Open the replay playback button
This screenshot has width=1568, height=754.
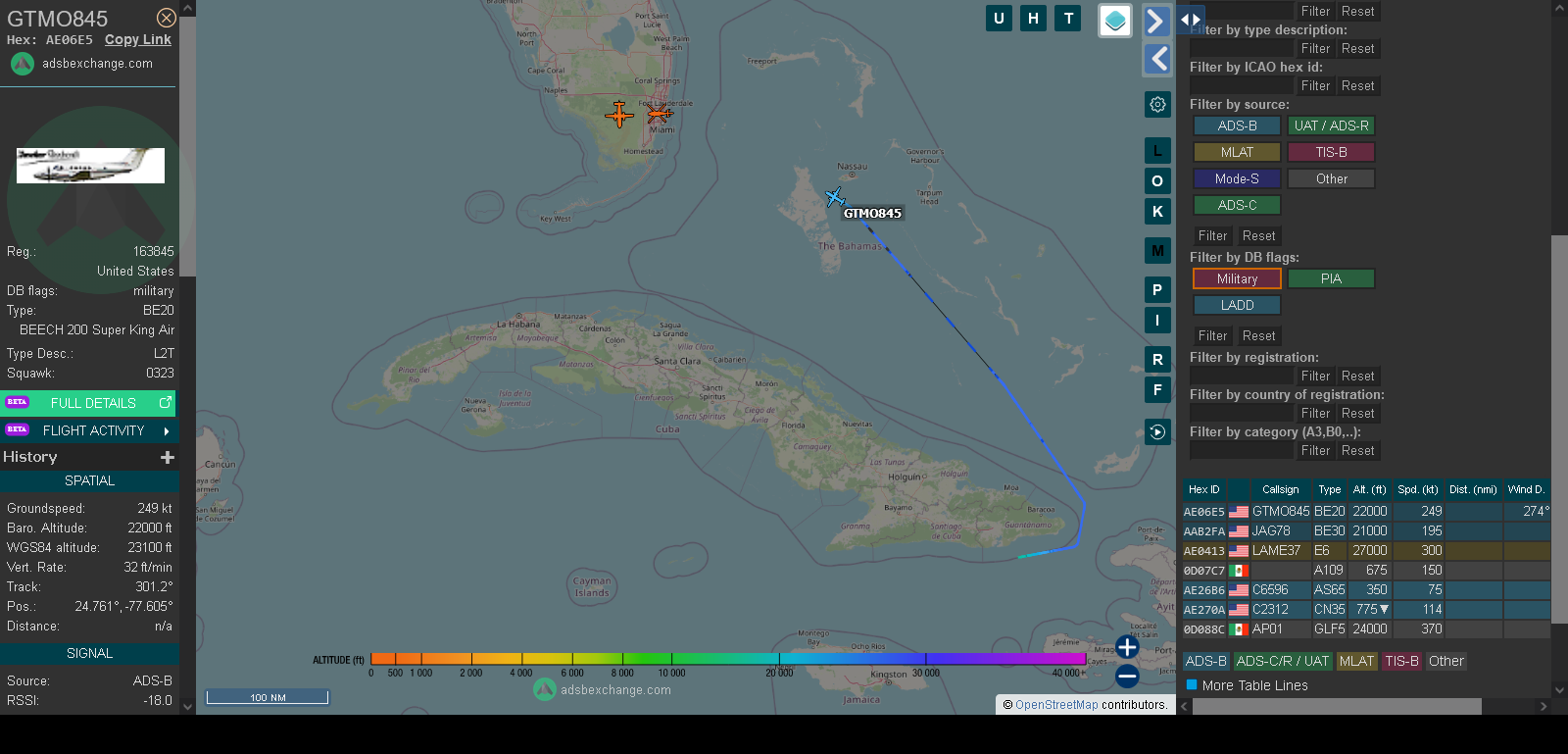pos(1157,431)
